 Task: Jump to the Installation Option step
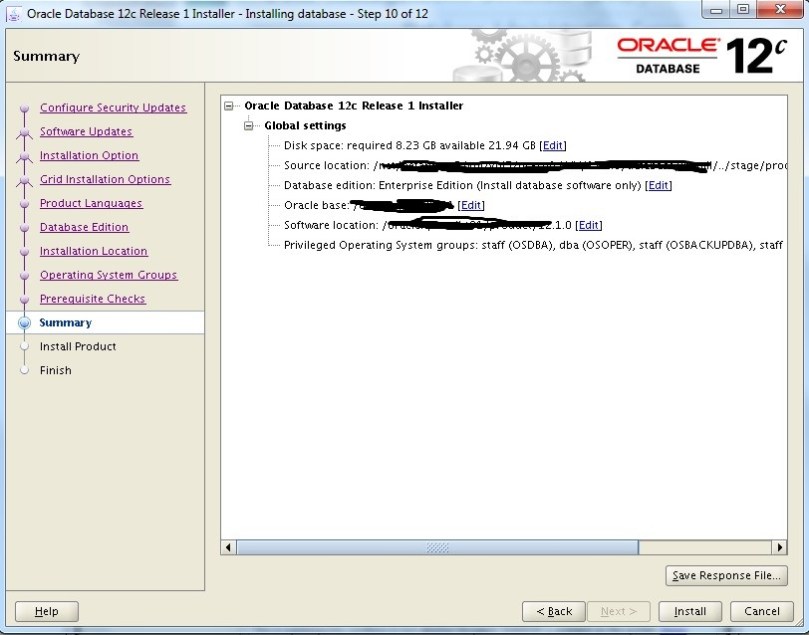coord(89,156)
